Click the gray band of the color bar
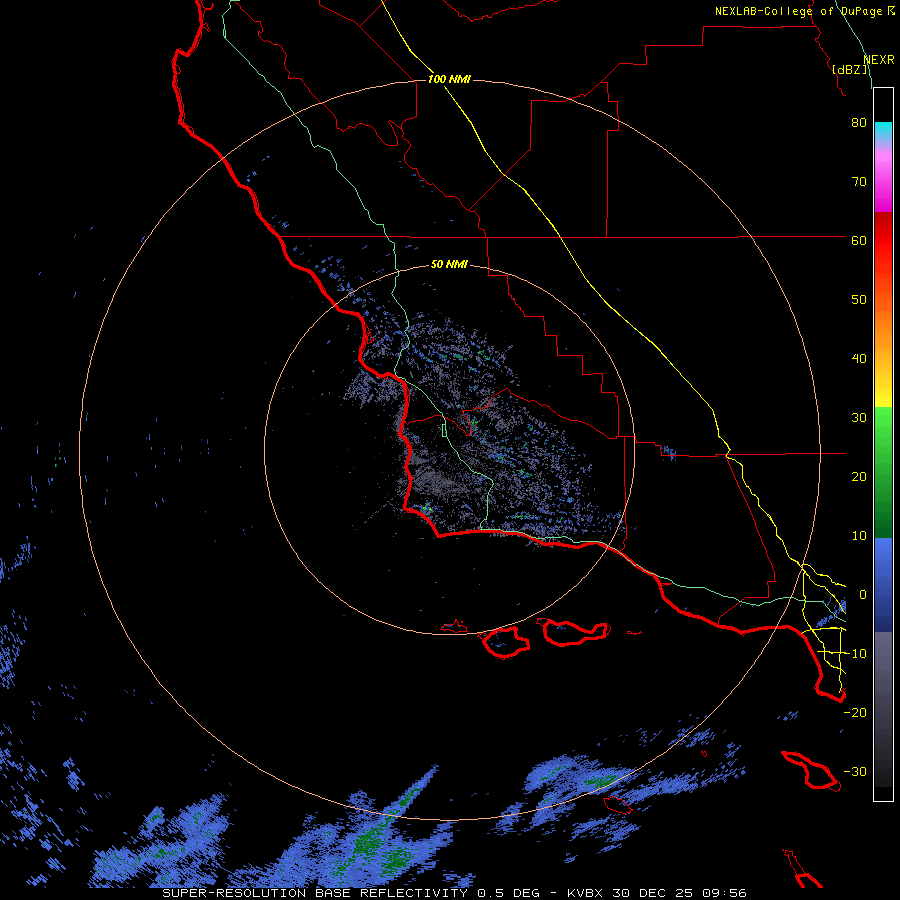The height and width of the screenshot is (900, 900). pos(883,709)
